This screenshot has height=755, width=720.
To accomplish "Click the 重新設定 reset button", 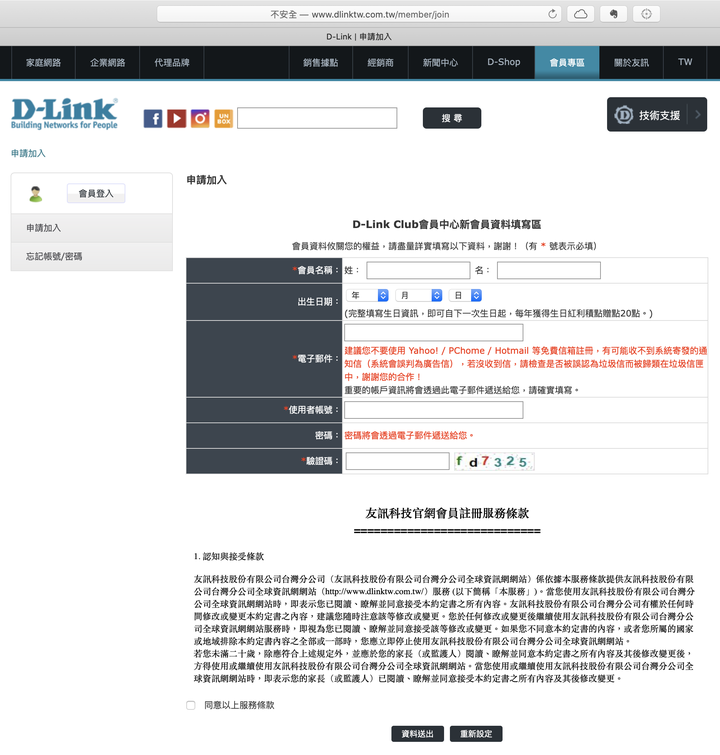I will pos(476,734).
